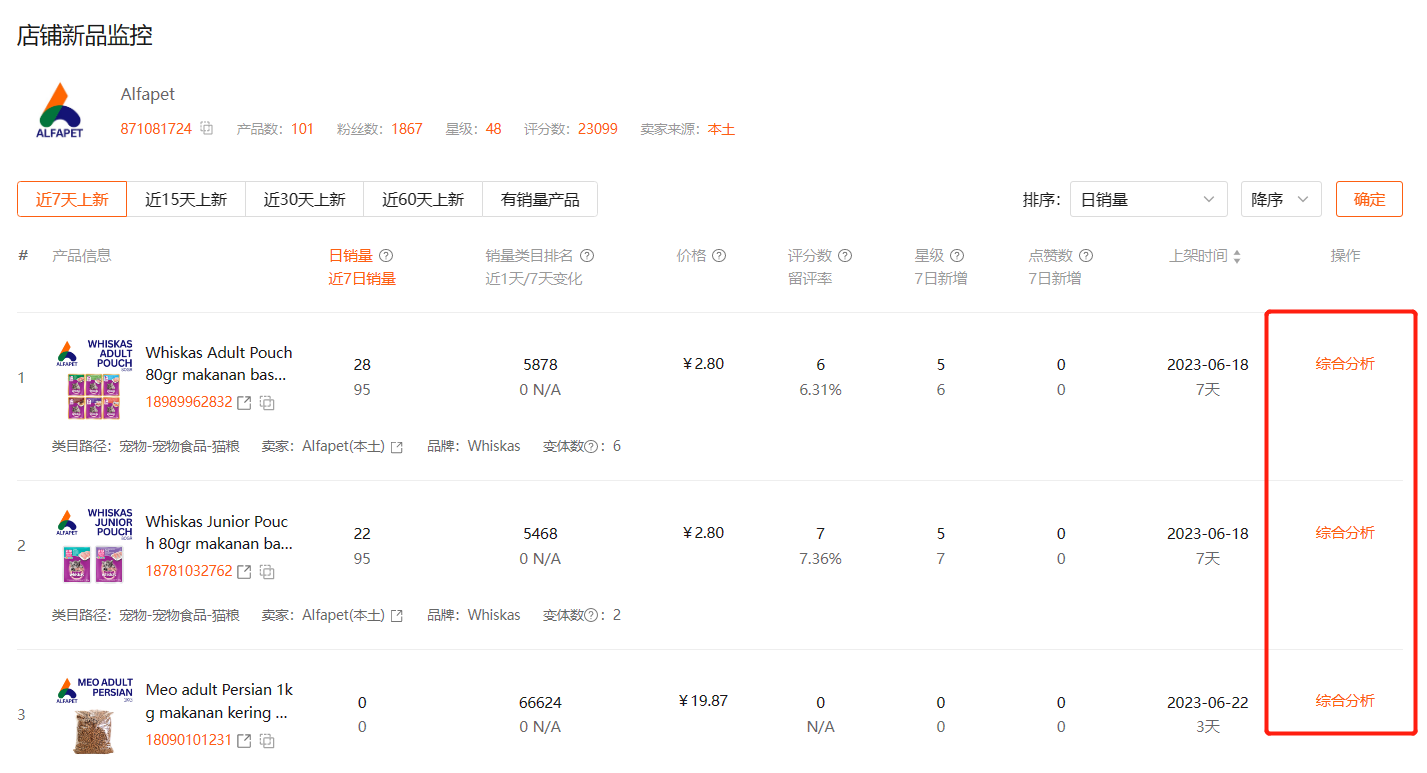Click the shop name Alfapet

pos(148,94)
